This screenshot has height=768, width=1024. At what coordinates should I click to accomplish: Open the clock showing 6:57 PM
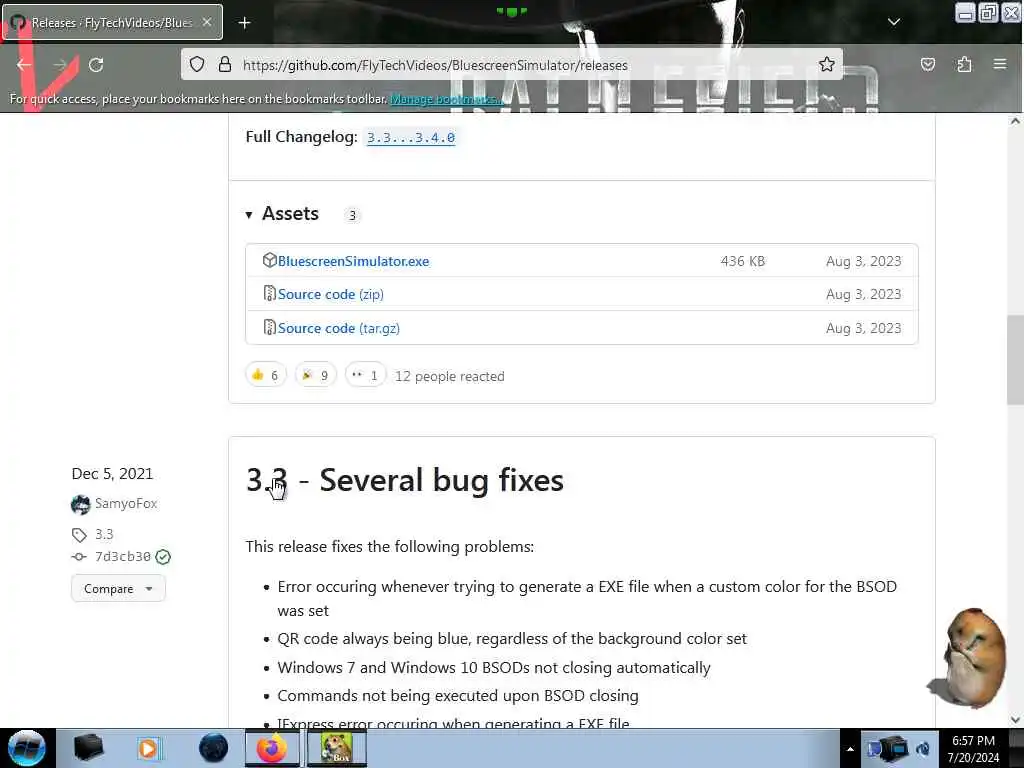973,749
